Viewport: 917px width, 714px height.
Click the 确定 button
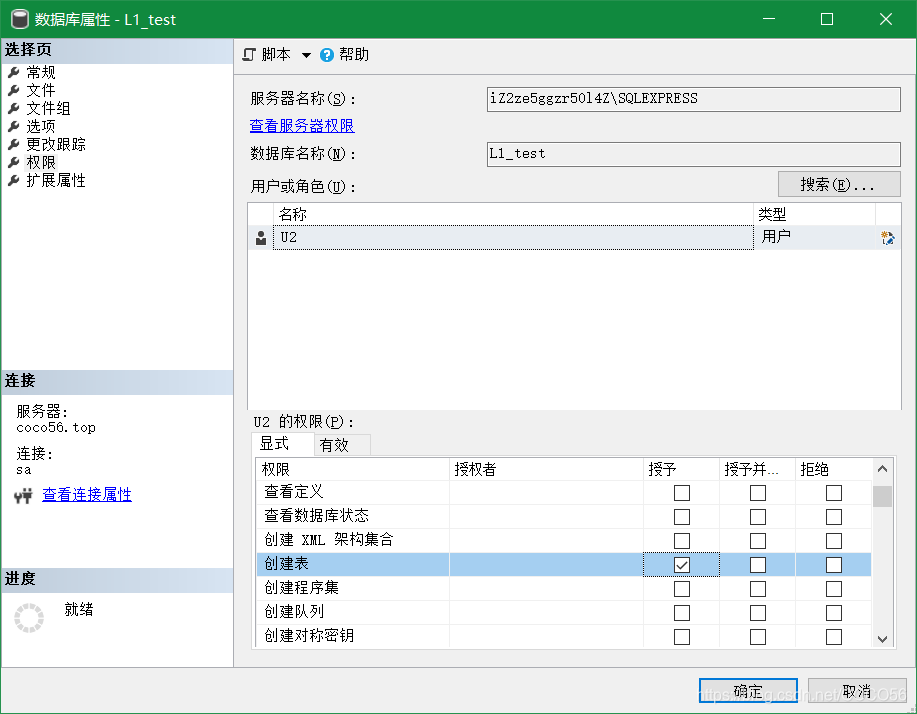tap(748, 691)
